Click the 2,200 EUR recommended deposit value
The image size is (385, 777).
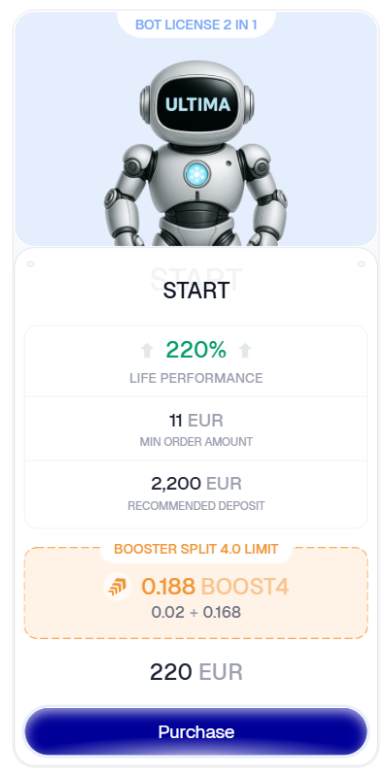click(196, 483)
